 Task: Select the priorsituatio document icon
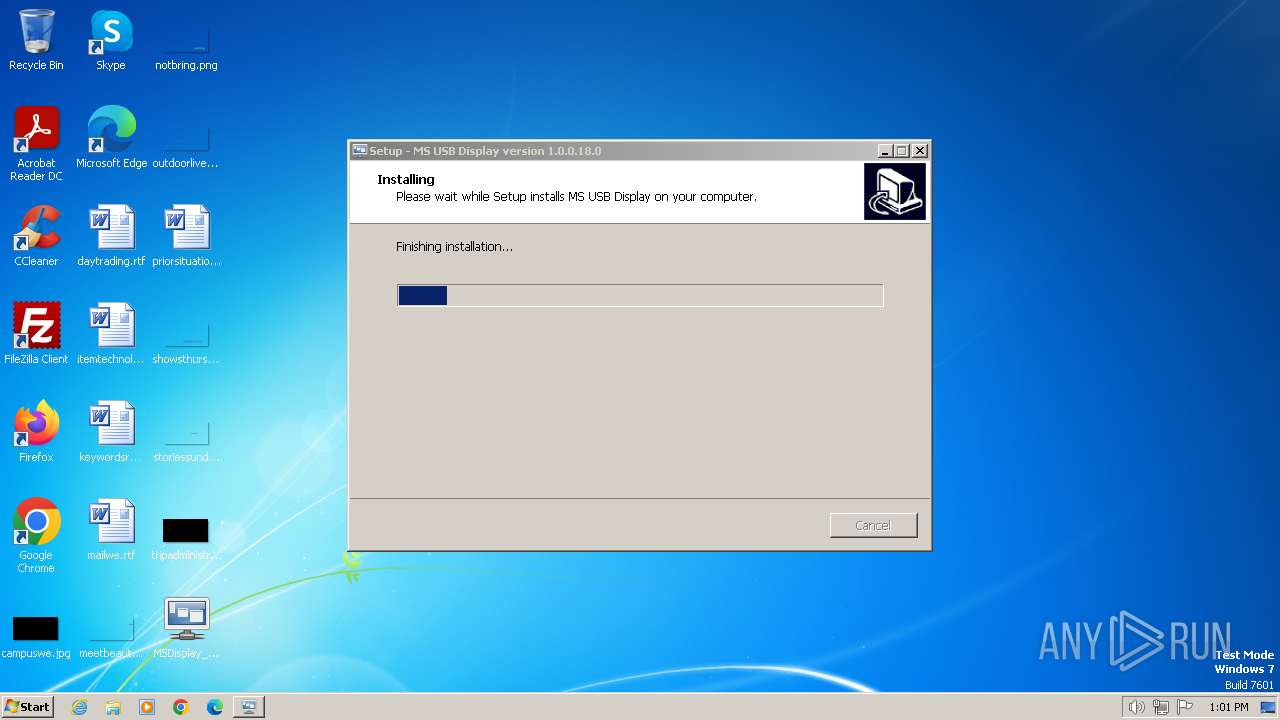pyautogui.click(x=186, y=236)
